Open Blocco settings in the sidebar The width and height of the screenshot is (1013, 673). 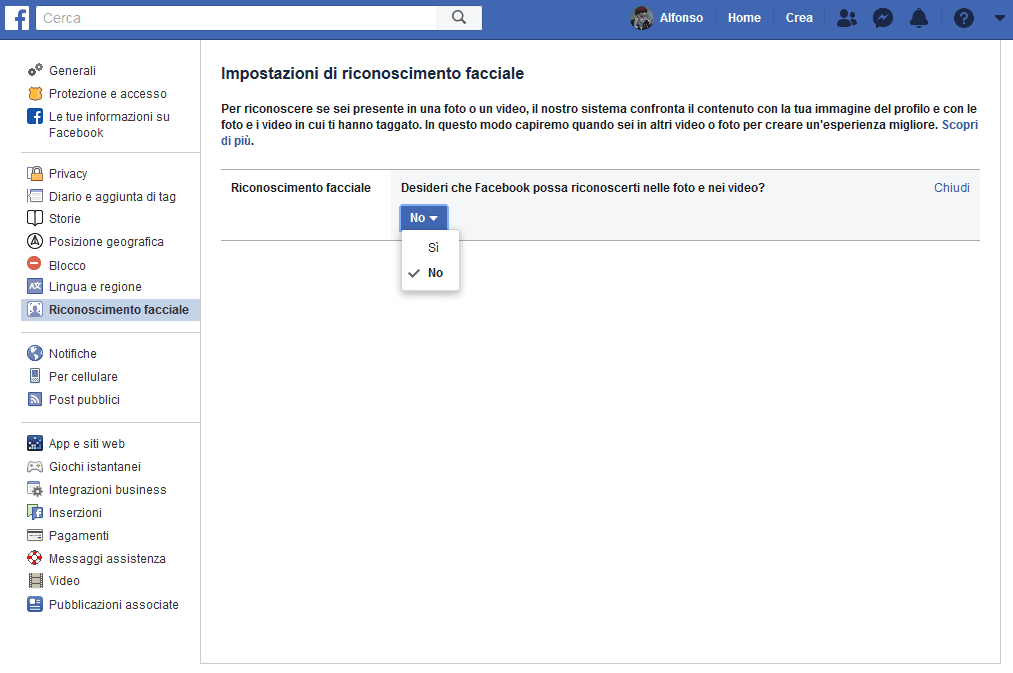(x=67, y=266)
